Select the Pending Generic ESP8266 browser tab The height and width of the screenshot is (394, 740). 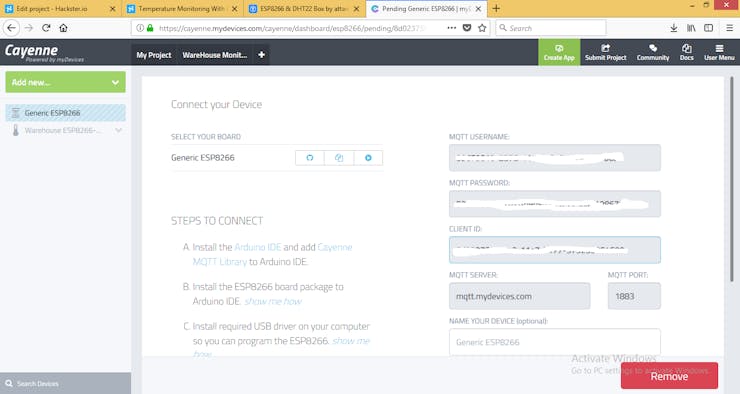[426, 8]
